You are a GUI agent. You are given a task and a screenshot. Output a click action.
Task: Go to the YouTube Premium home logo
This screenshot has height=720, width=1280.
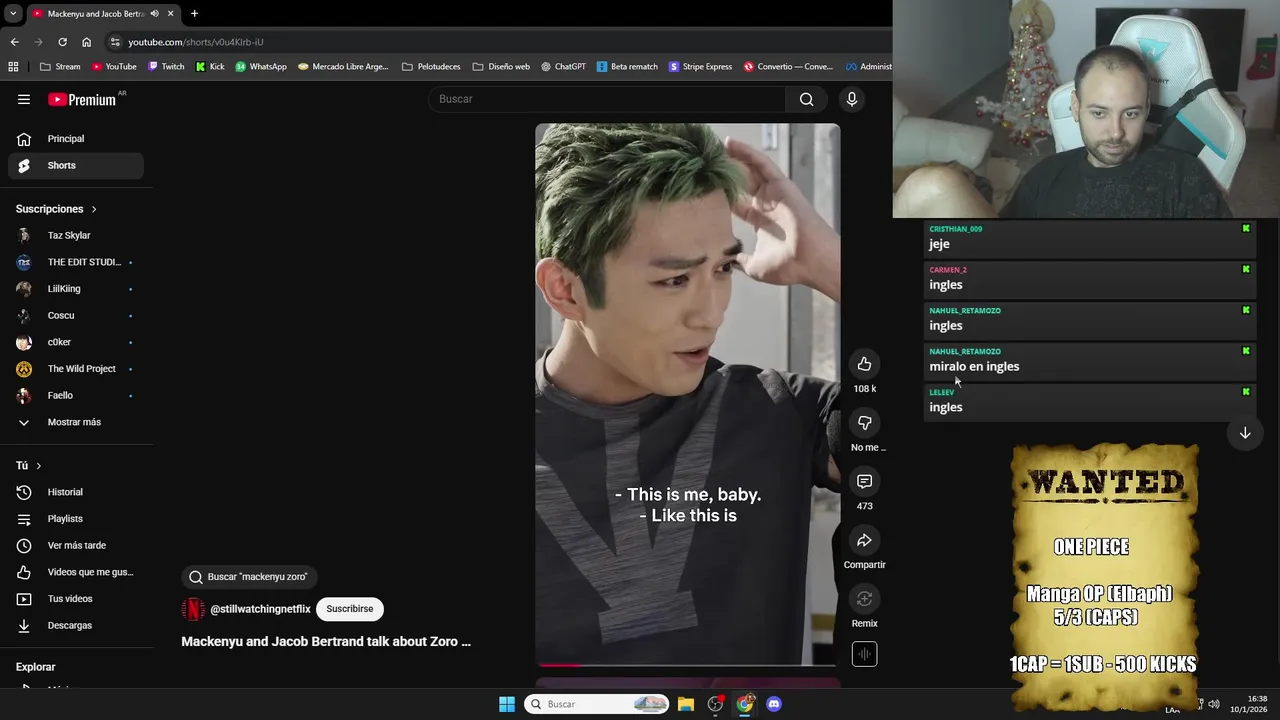pos(82,99)
